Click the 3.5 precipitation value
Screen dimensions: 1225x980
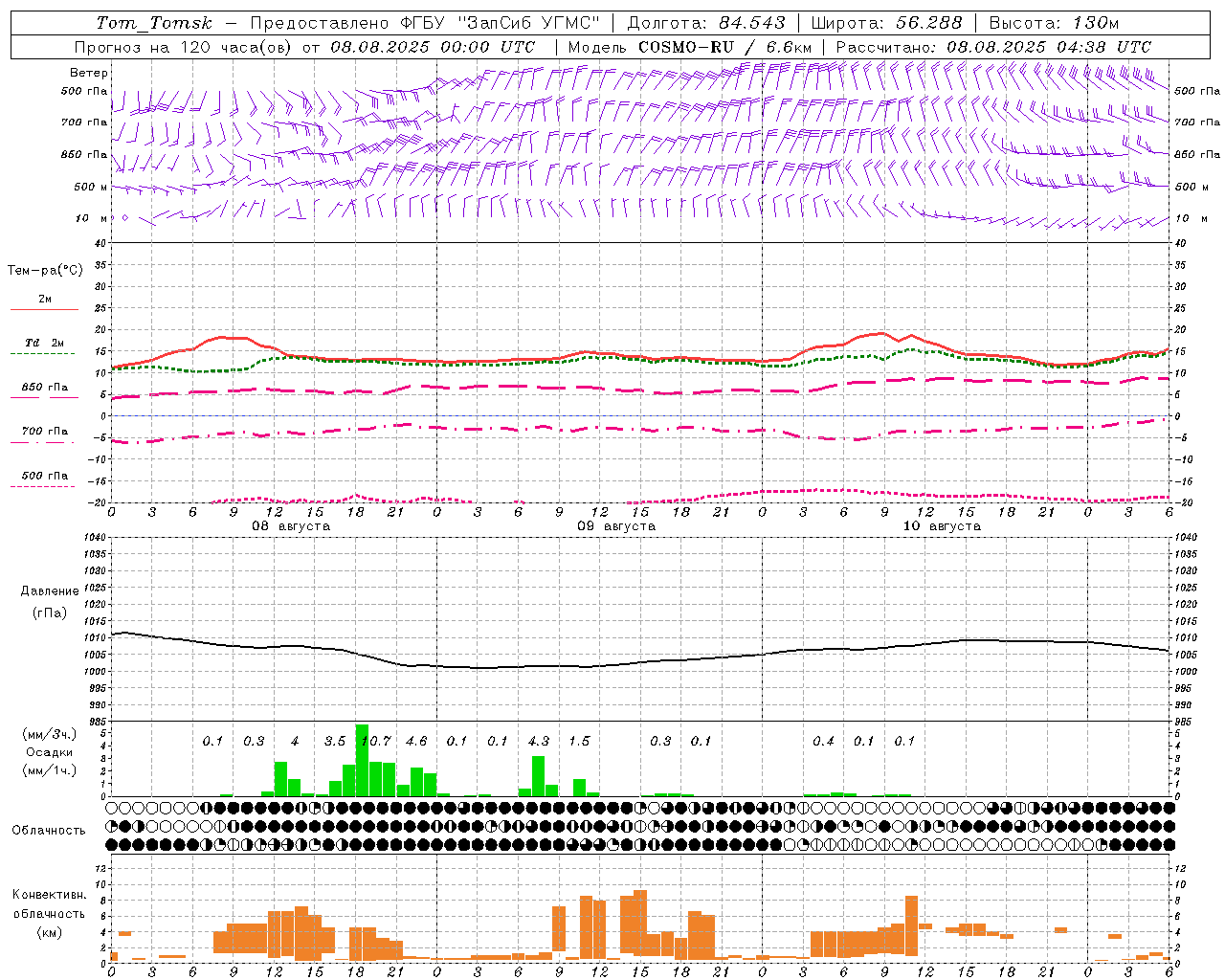point(335,741)
